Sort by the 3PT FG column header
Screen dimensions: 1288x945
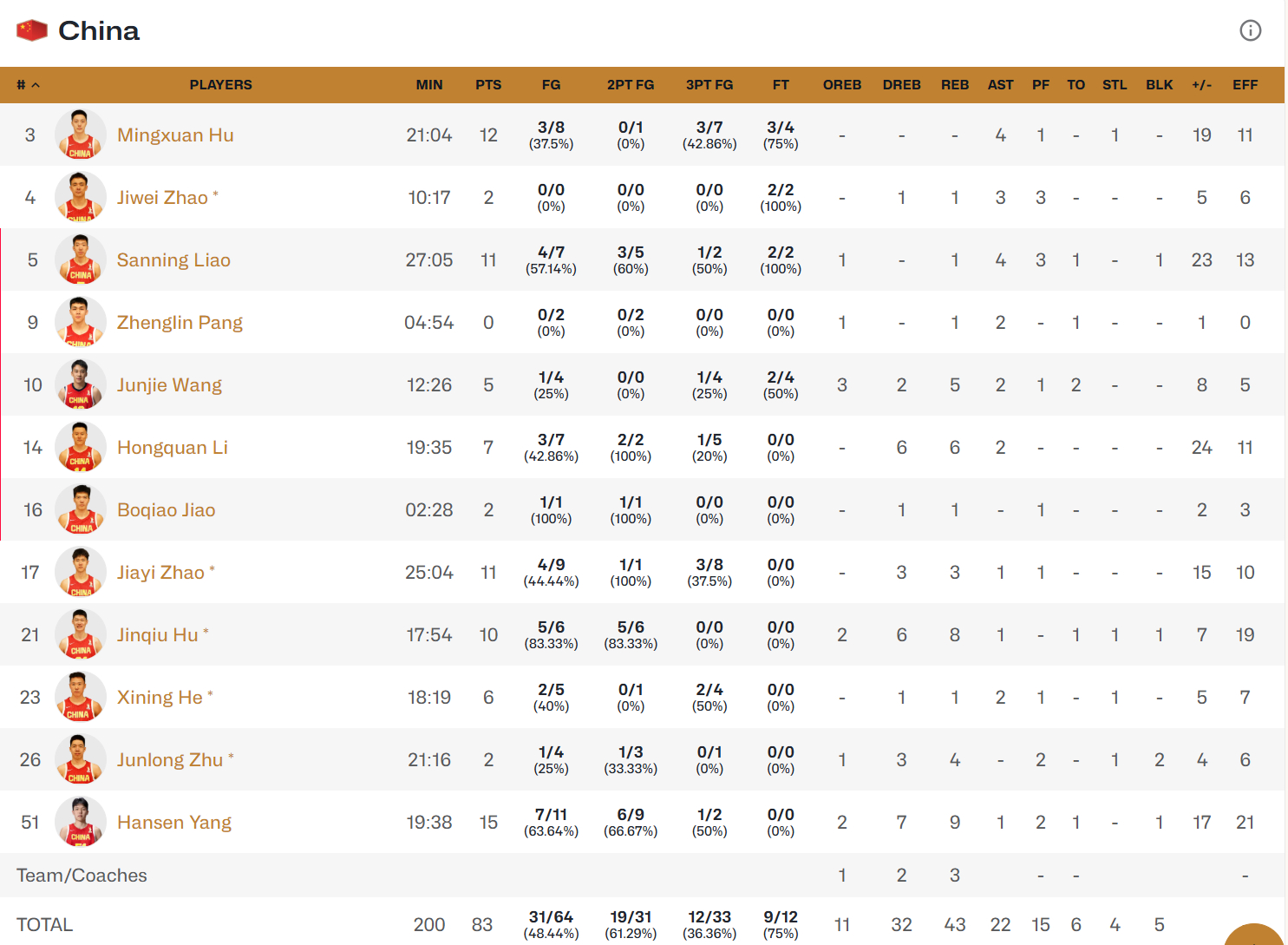[709, 85]
